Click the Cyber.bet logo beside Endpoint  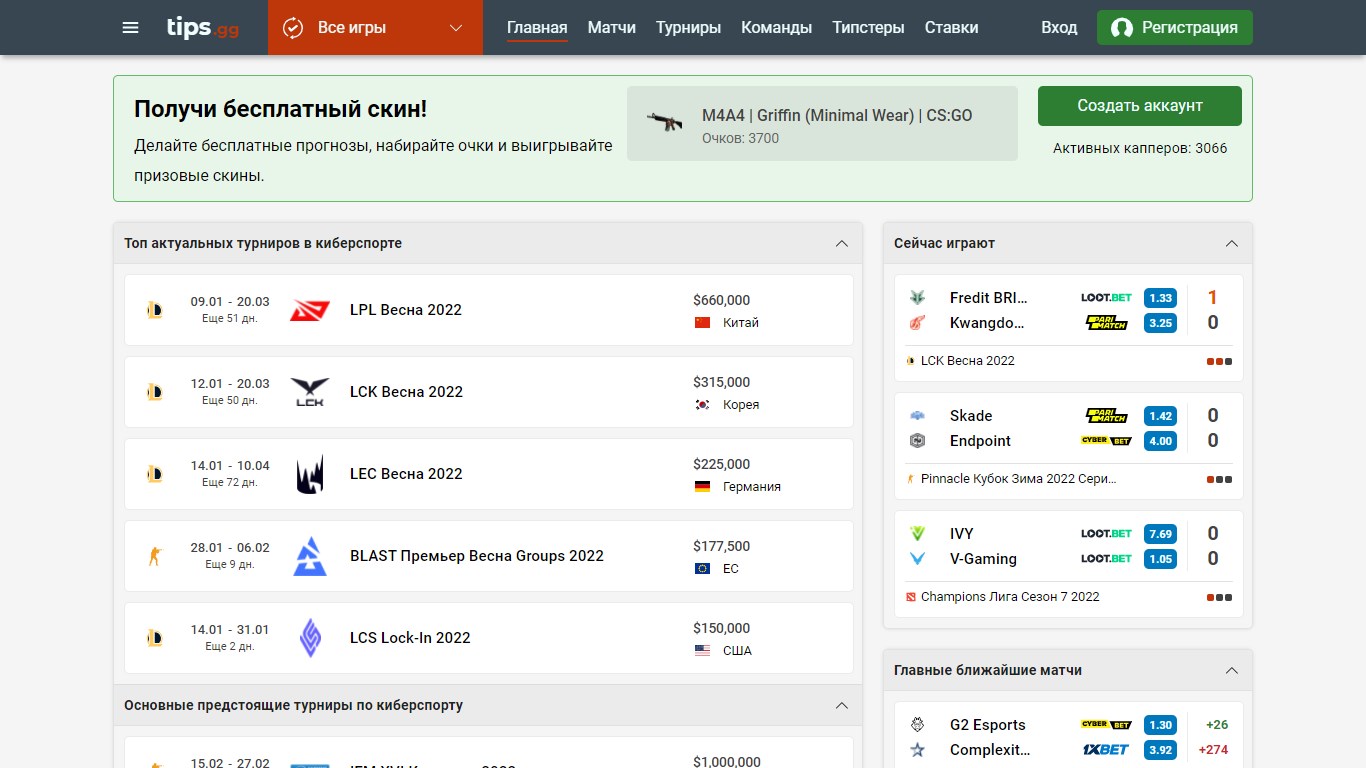pos(1106,441)
